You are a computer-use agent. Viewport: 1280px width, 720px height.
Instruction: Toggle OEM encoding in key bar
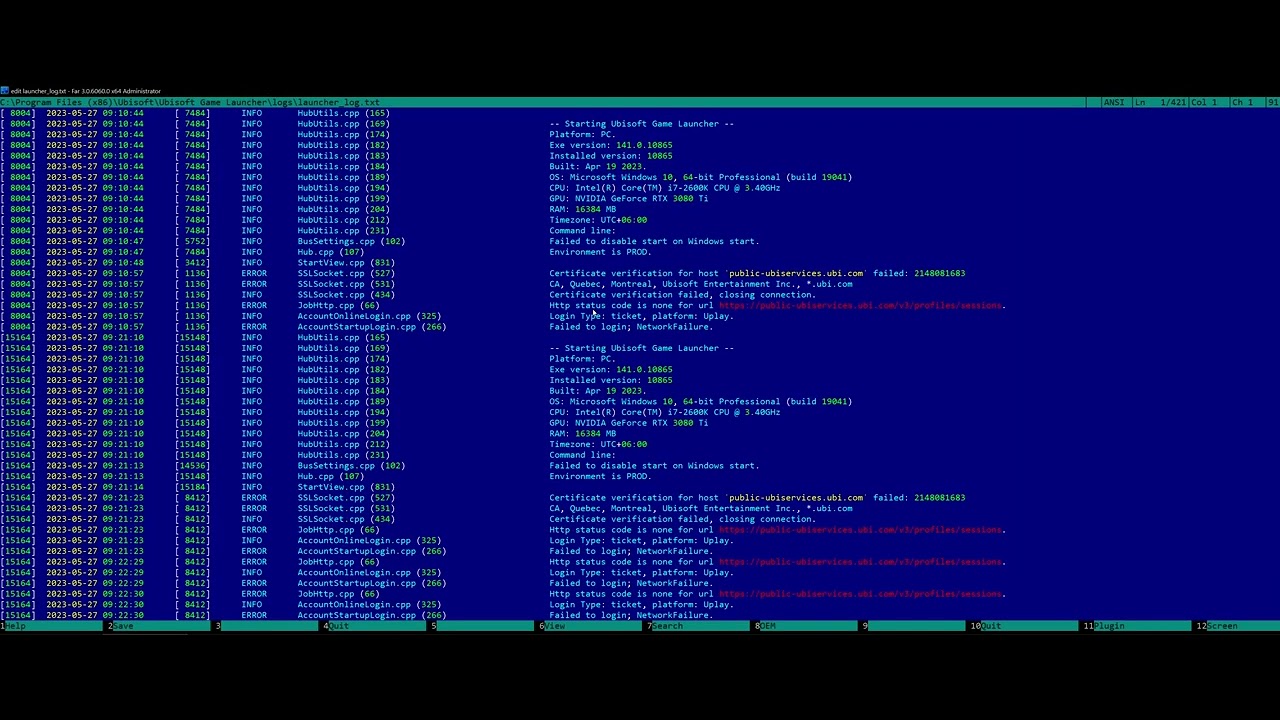(768, 626)
